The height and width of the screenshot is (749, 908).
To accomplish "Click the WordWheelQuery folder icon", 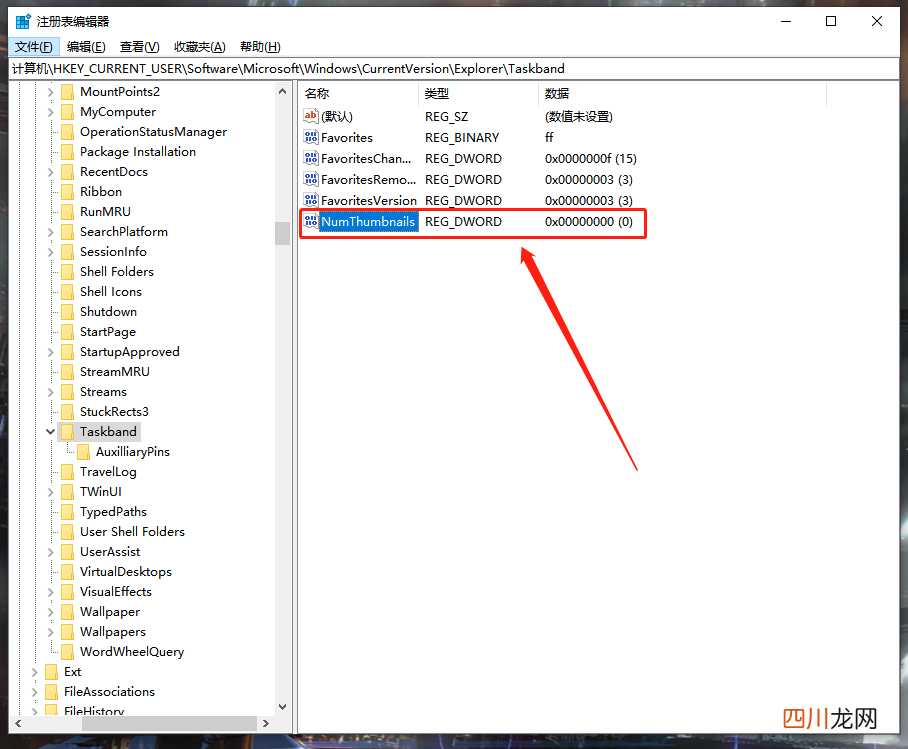I will point(68,652).
